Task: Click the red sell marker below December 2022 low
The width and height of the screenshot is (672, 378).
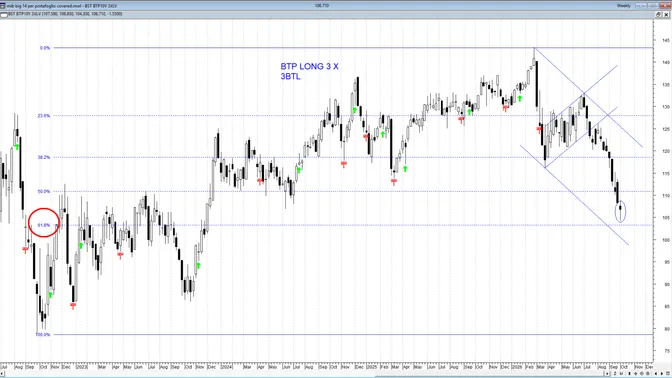Action: tap(73, 306)
